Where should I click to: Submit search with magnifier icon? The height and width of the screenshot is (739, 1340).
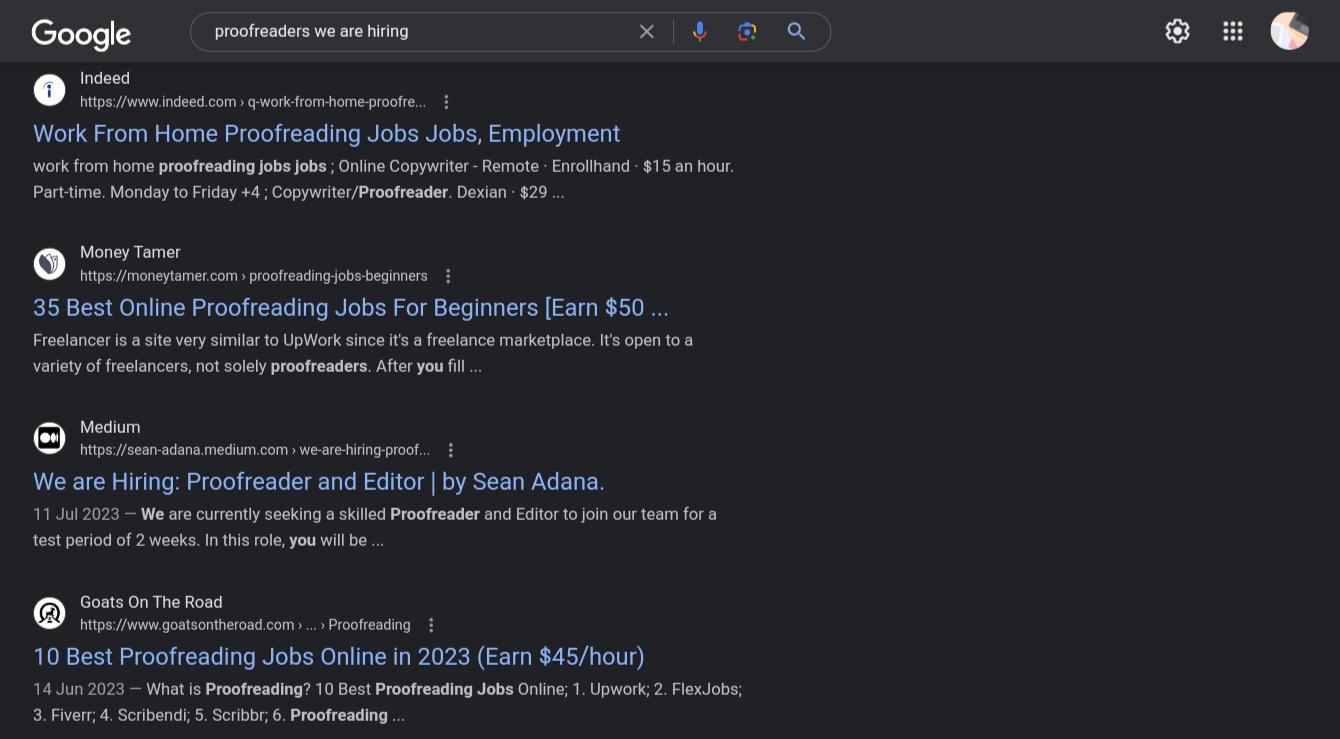796,32
